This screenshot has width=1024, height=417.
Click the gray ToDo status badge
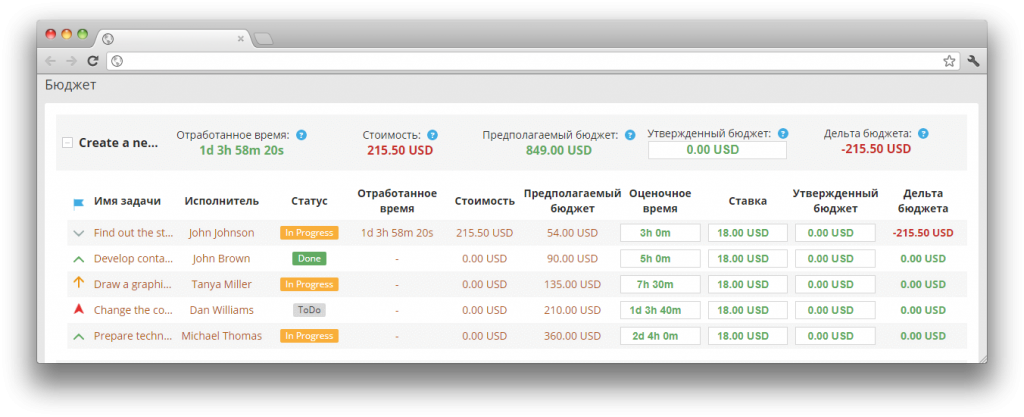click(309, 310)
